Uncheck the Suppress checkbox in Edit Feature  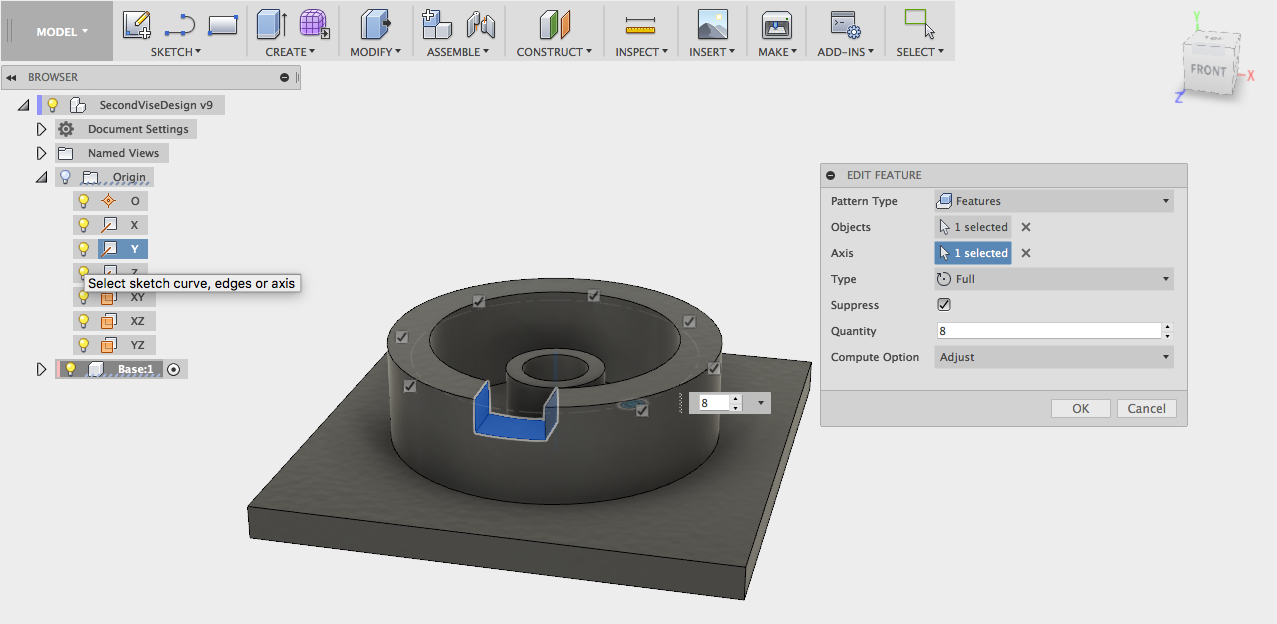coord(943,304)
